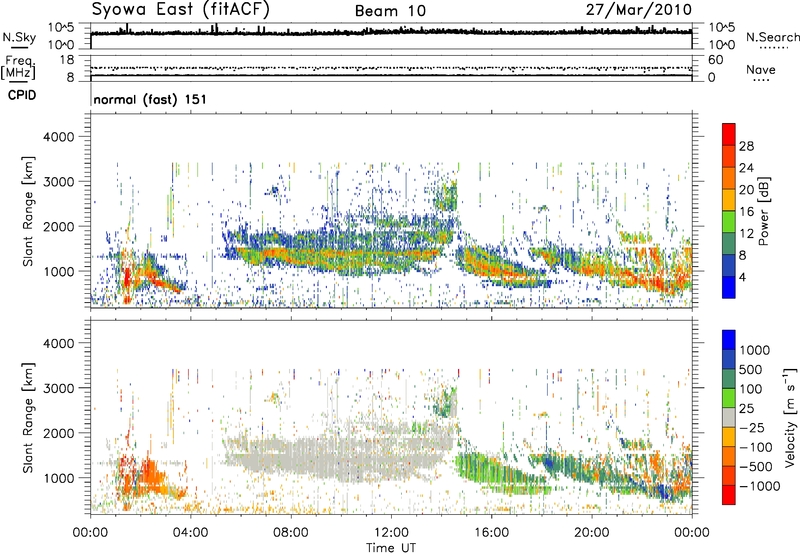800x554 pixels.
Task: Click the "20:00" time tick label
Action: coord(592,533)
